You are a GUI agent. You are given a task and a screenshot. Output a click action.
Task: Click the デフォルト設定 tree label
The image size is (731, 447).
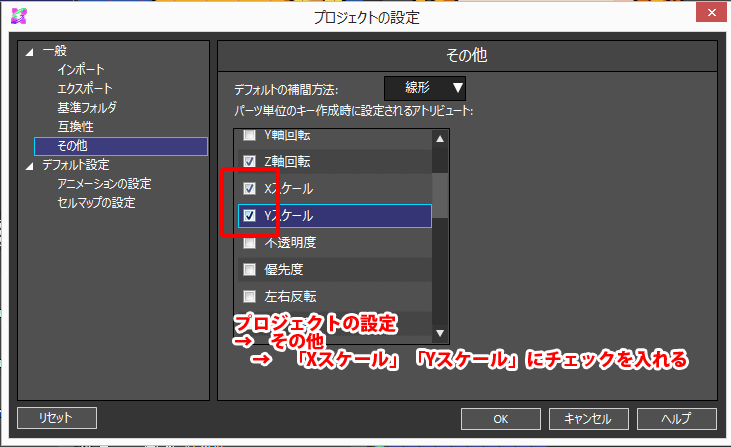76,165
